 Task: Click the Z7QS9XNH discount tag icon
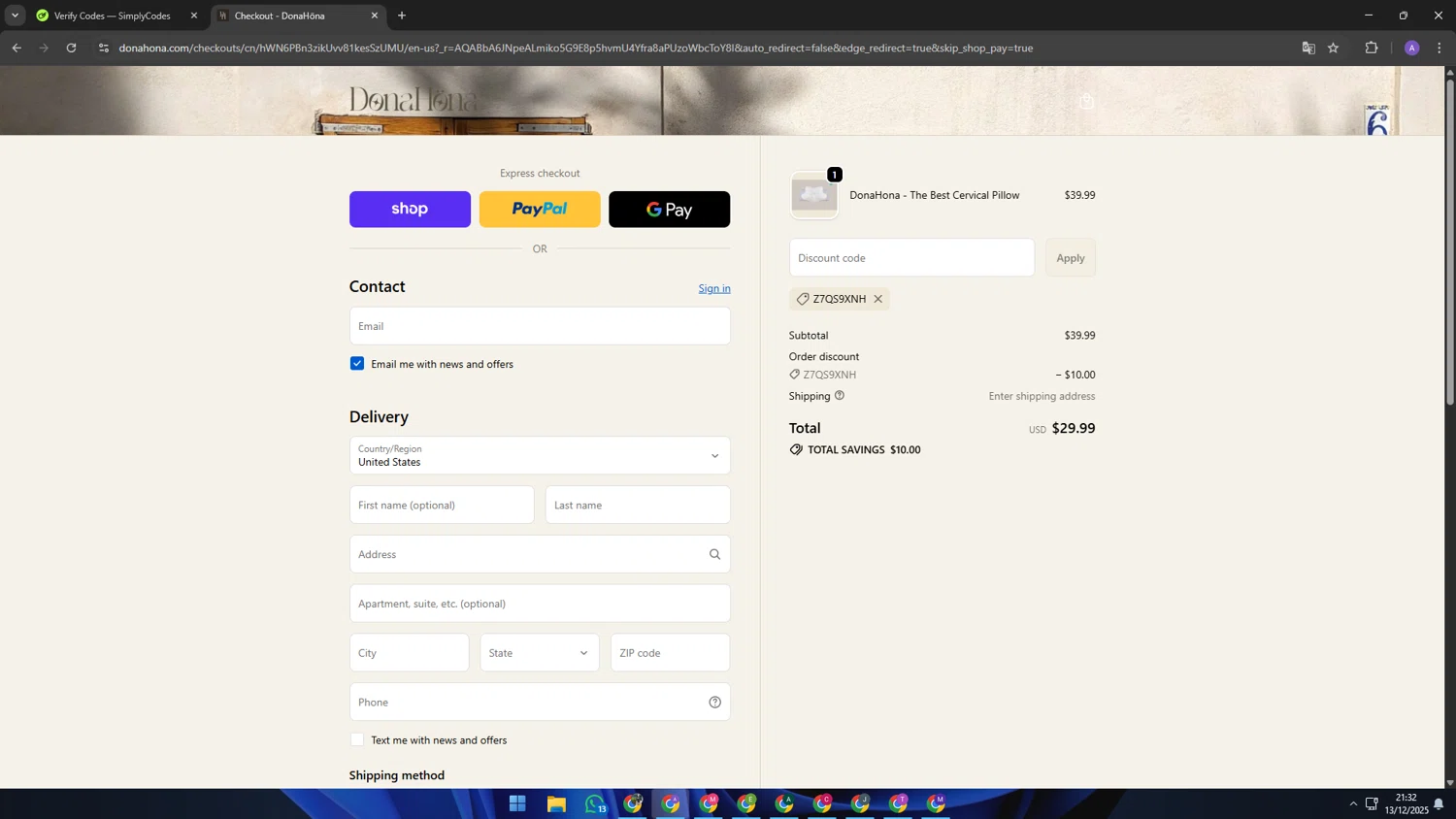coord(803,299)
